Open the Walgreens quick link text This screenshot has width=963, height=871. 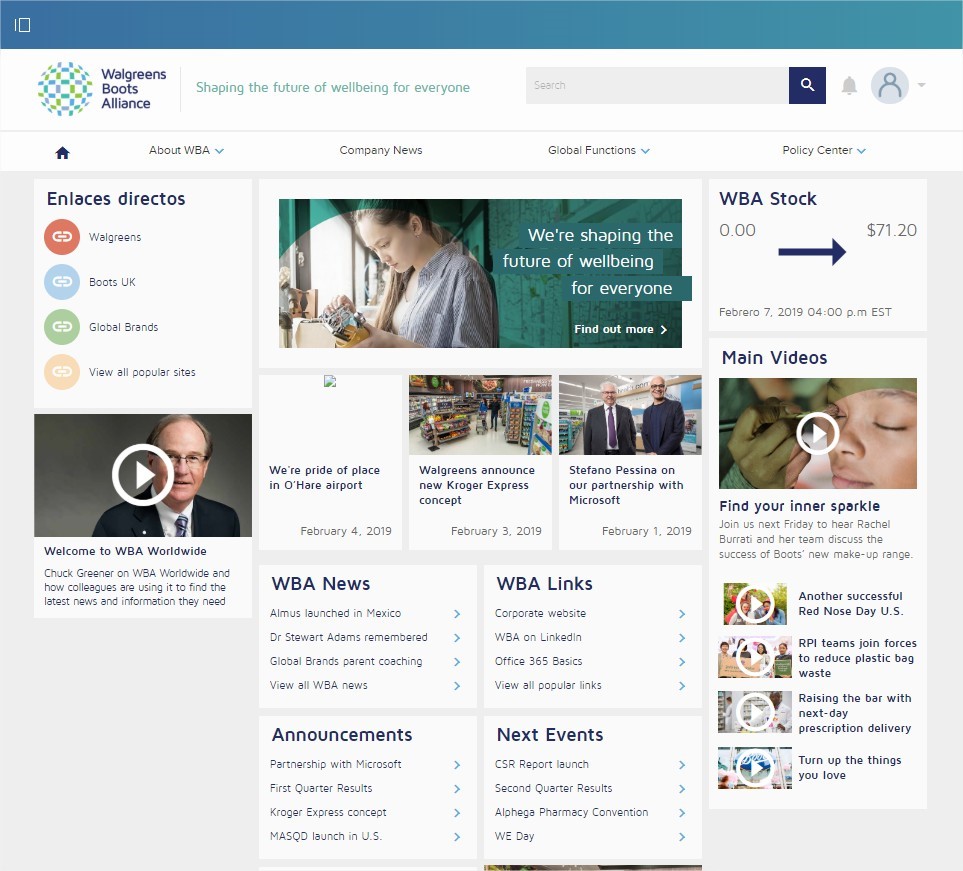[x=115, y=237]
